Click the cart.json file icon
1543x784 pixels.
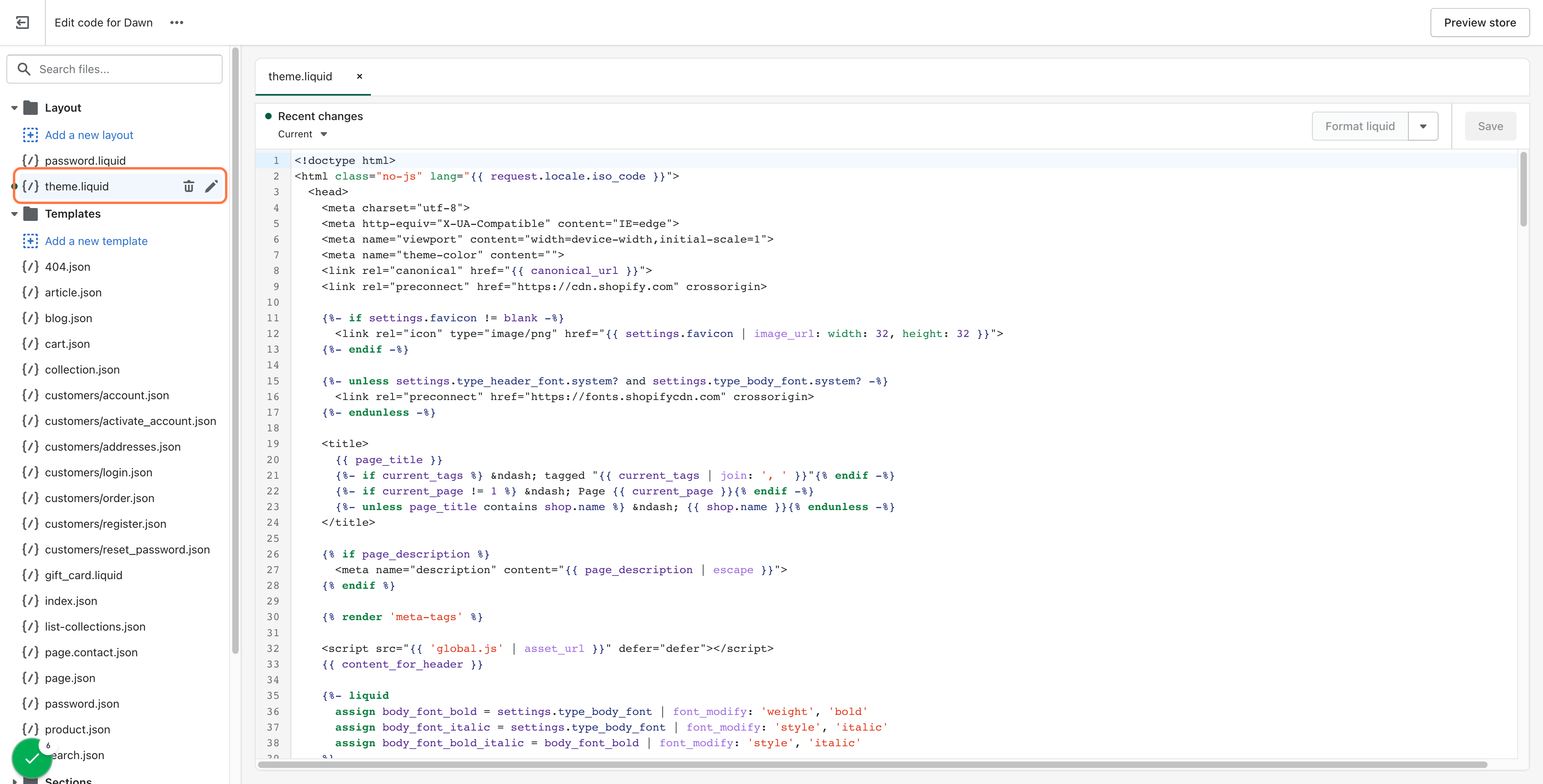[x=31, y=344]
